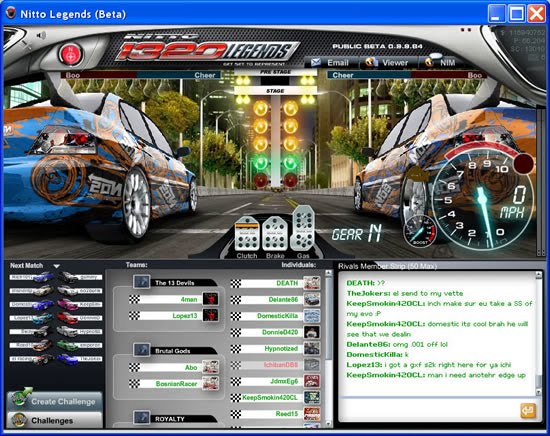The image size is (550, 436).
Task: Click Lopez13's avatar thumbnail
Action: pyautogui.click(x=210, y=315)
